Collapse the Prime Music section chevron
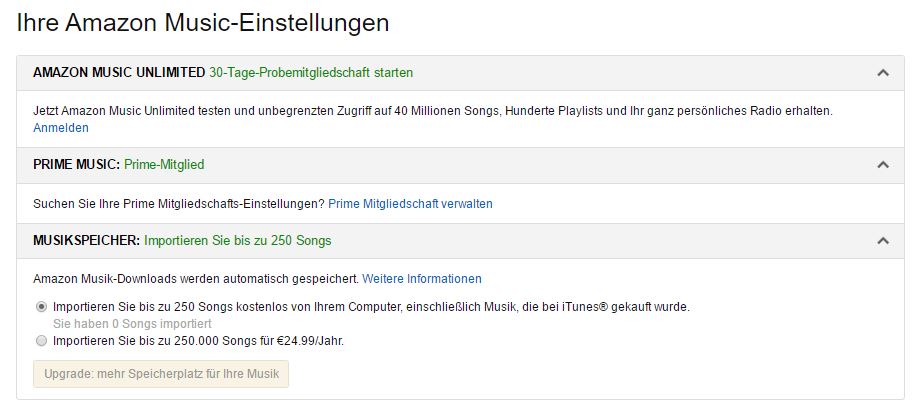This screenshot has height=411, width=919. pos(882,164)
